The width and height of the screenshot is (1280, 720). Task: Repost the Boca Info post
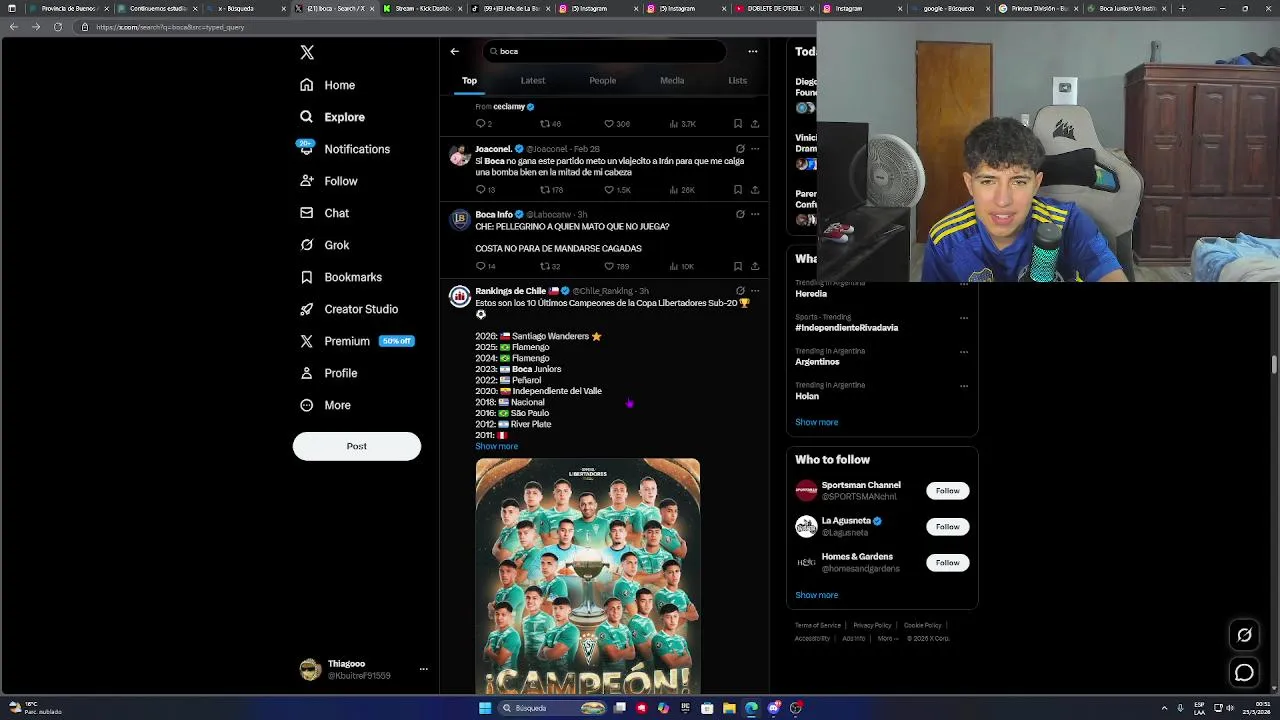550,266
